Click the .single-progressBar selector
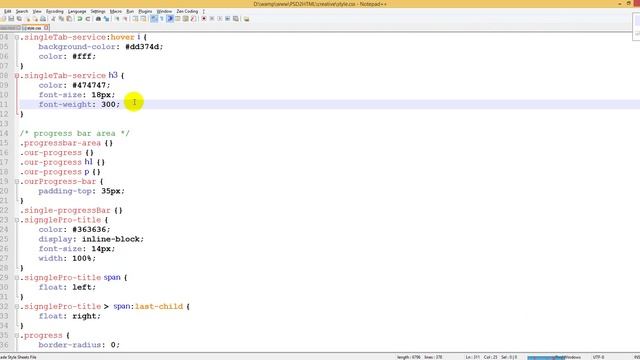 tap(65, 210)
